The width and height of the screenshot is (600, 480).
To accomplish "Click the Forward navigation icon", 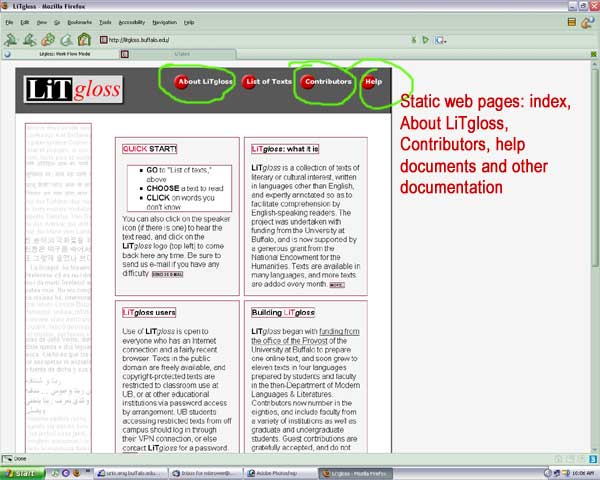I will pos(29,39).
